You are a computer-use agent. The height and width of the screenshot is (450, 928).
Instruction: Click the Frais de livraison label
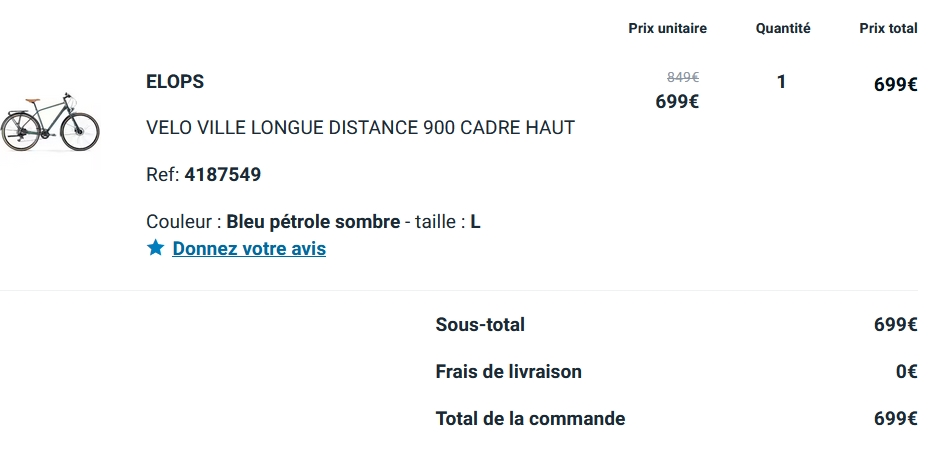click(x=508, y=372)
